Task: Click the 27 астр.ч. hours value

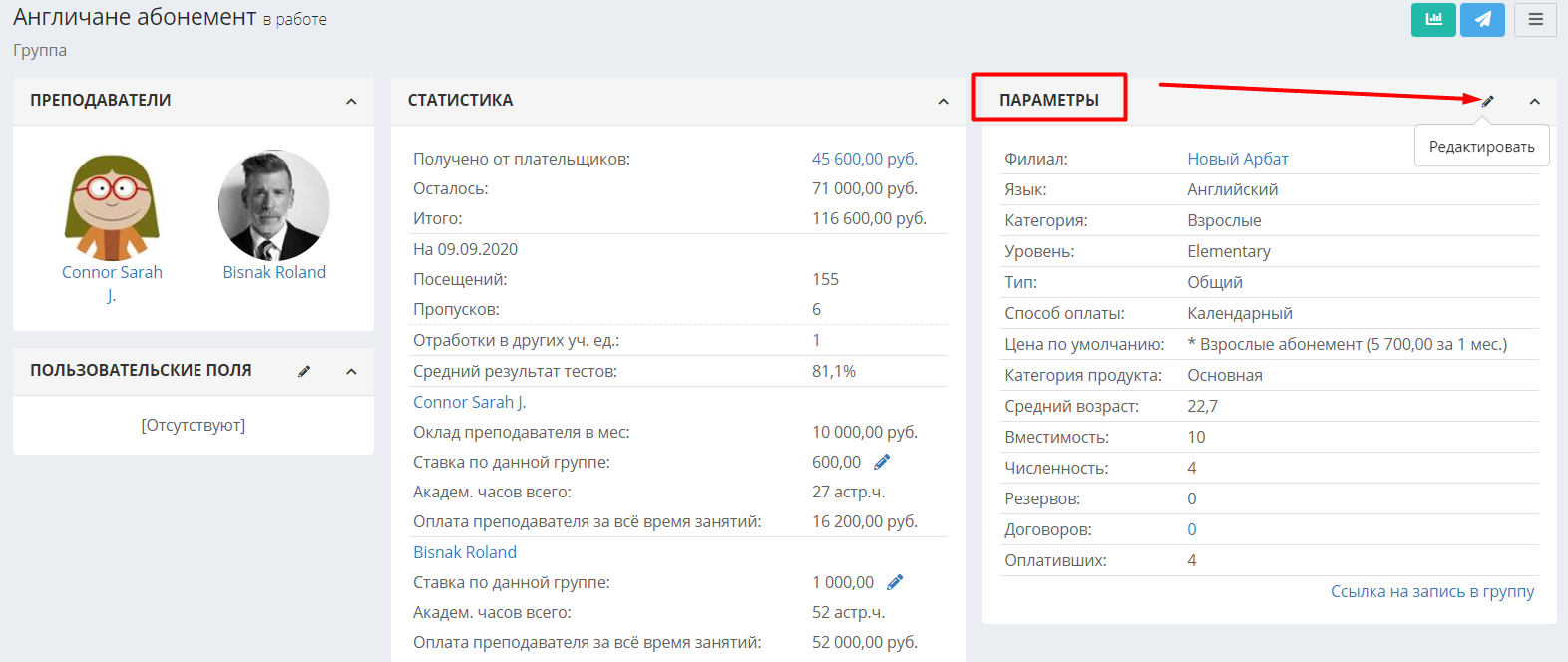Action: [x=848, y=492]
